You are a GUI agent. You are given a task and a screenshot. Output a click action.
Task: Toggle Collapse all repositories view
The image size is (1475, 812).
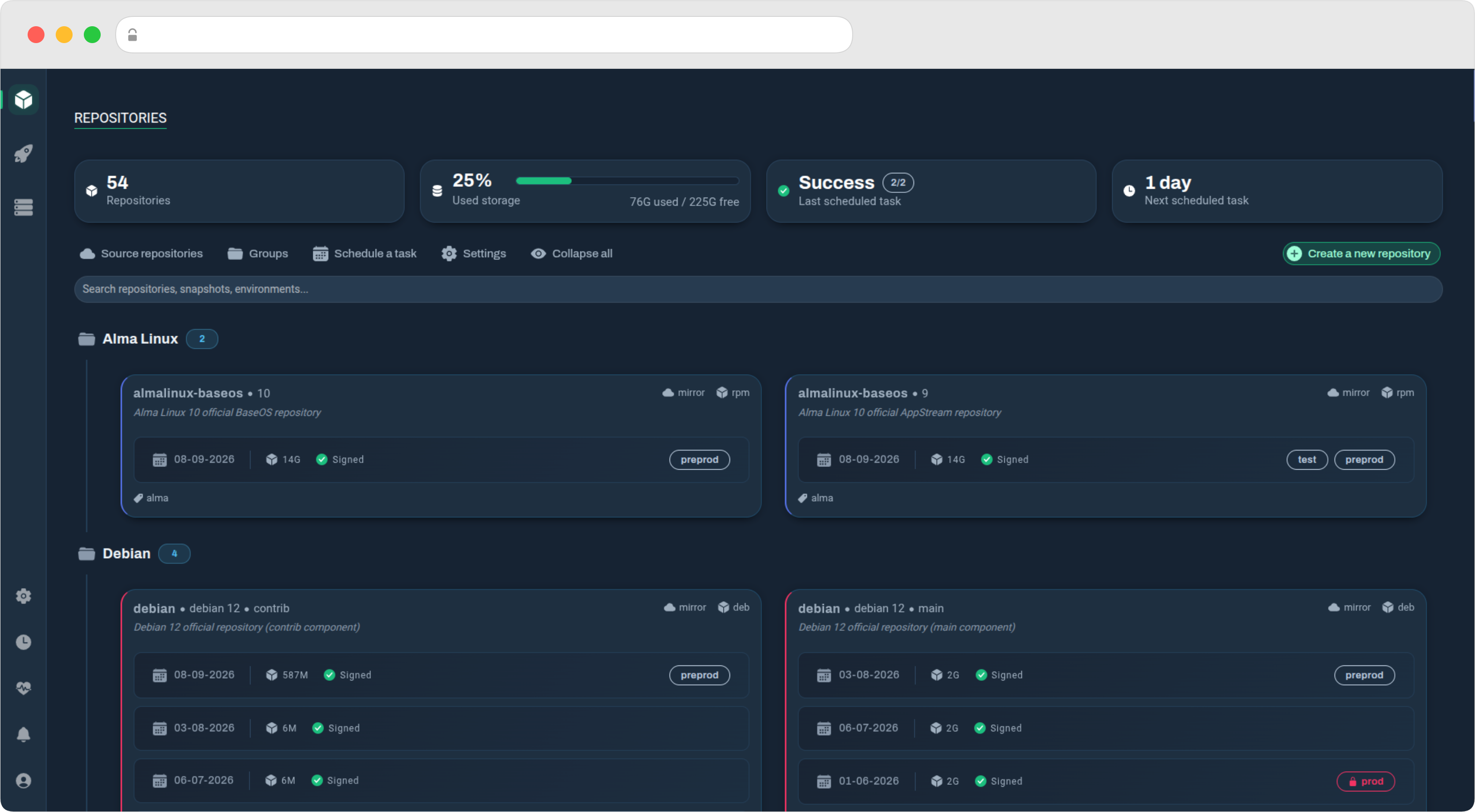[x=571, y=254]
